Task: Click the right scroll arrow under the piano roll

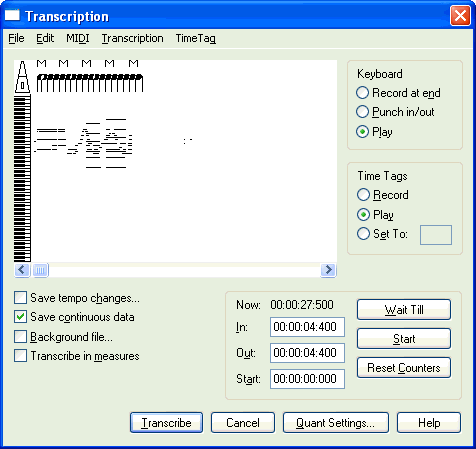Action: [x=328, y=270]
